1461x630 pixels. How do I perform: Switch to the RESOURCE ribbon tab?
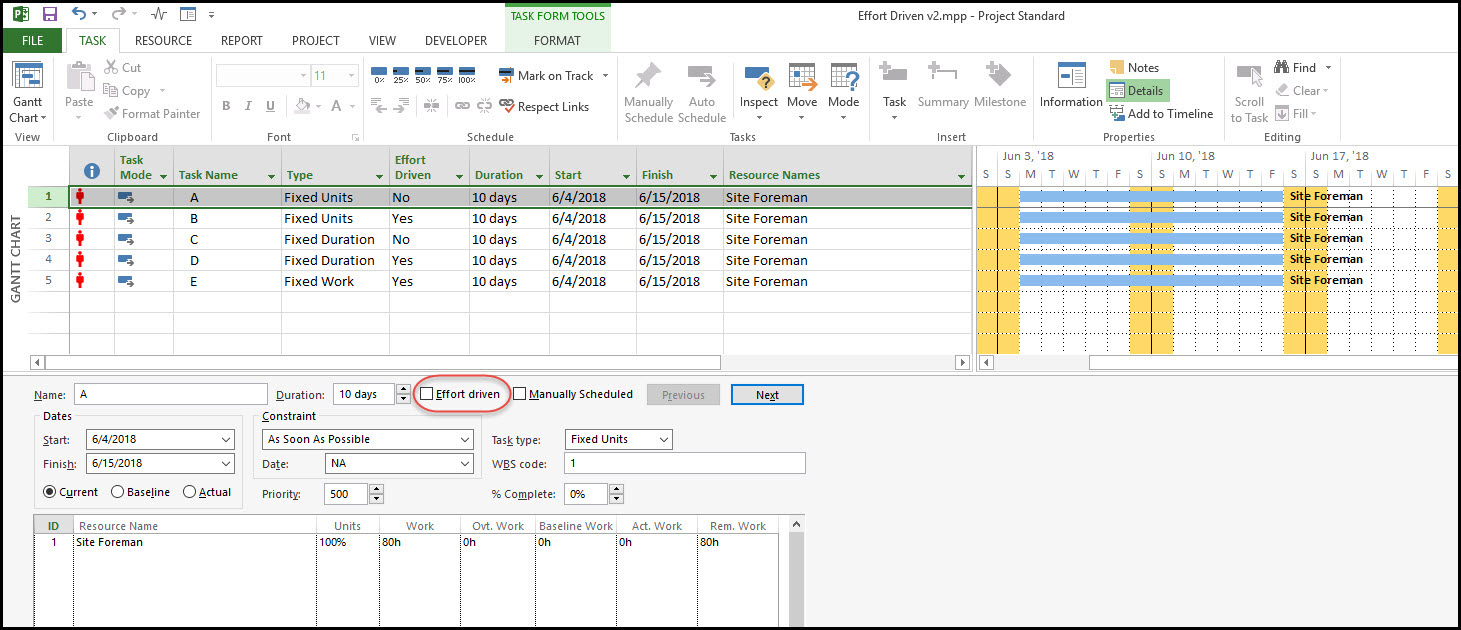point(163,41)
